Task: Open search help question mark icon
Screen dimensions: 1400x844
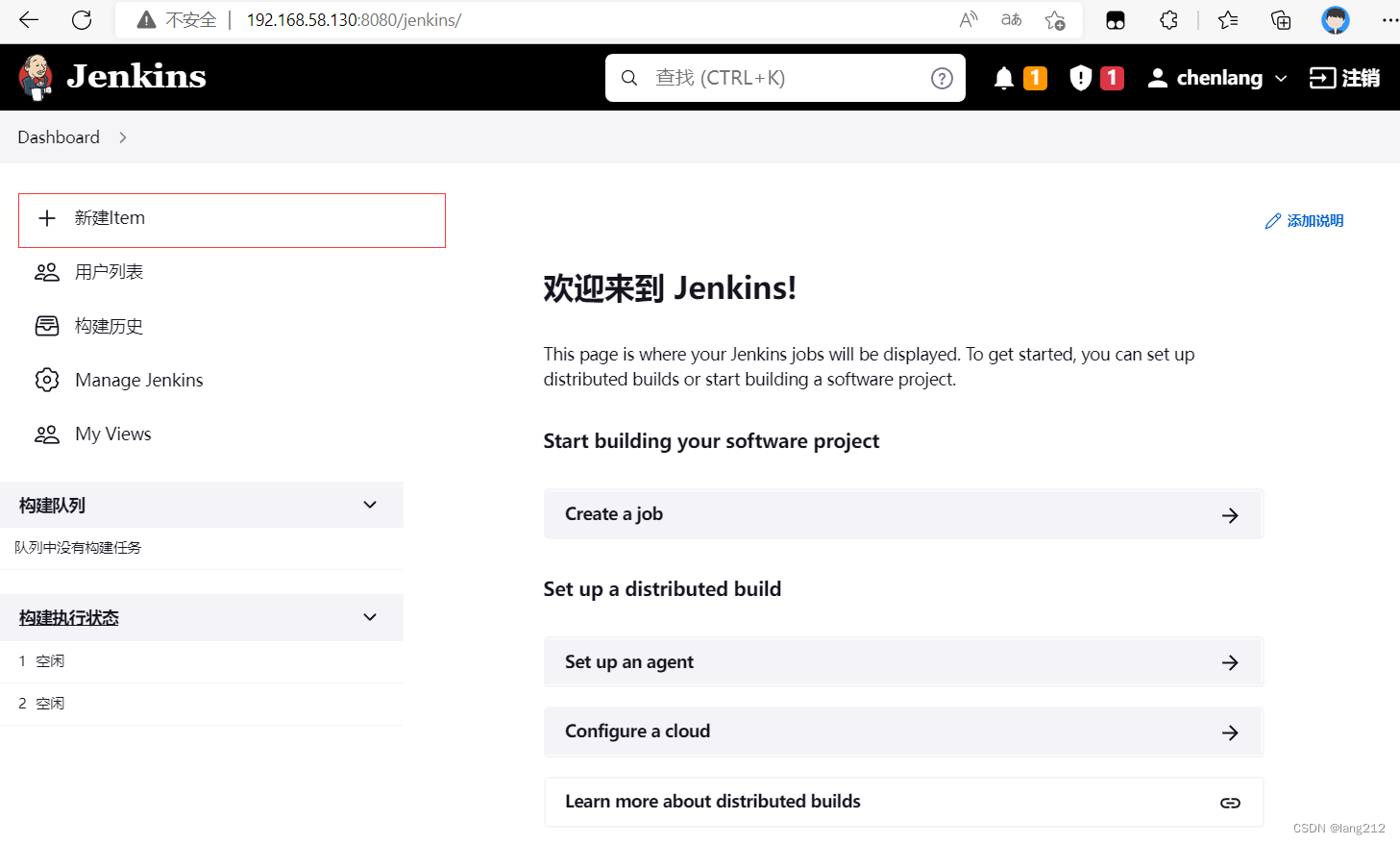Action: (942, 79)
